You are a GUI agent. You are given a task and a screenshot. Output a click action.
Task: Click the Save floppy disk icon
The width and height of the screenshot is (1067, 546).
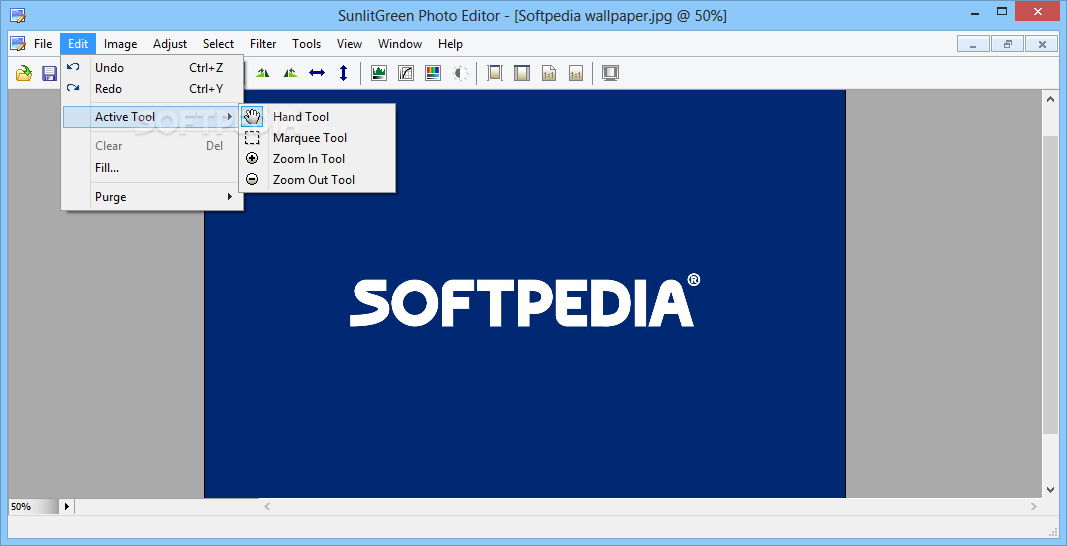[x=49, y=73]
